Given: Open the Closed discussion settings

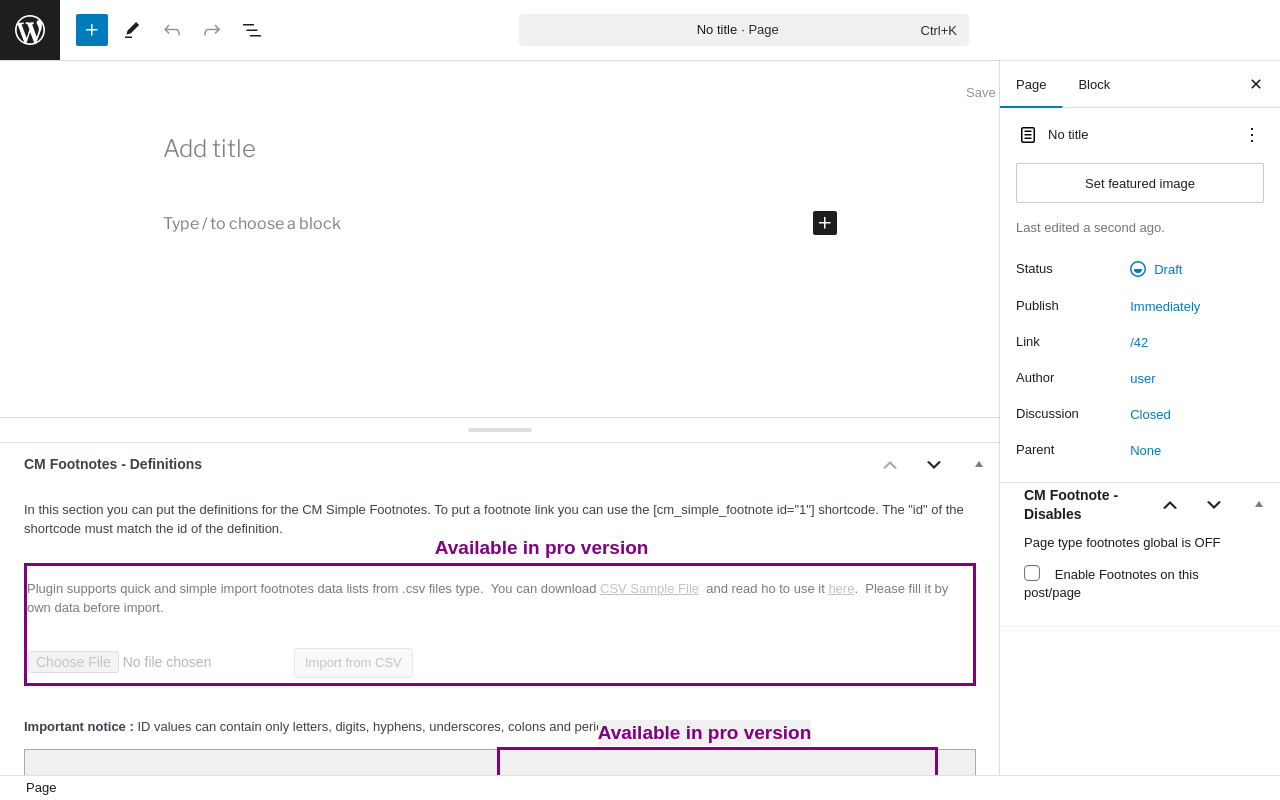Looking at the screenshot, I should point(1150,414).
